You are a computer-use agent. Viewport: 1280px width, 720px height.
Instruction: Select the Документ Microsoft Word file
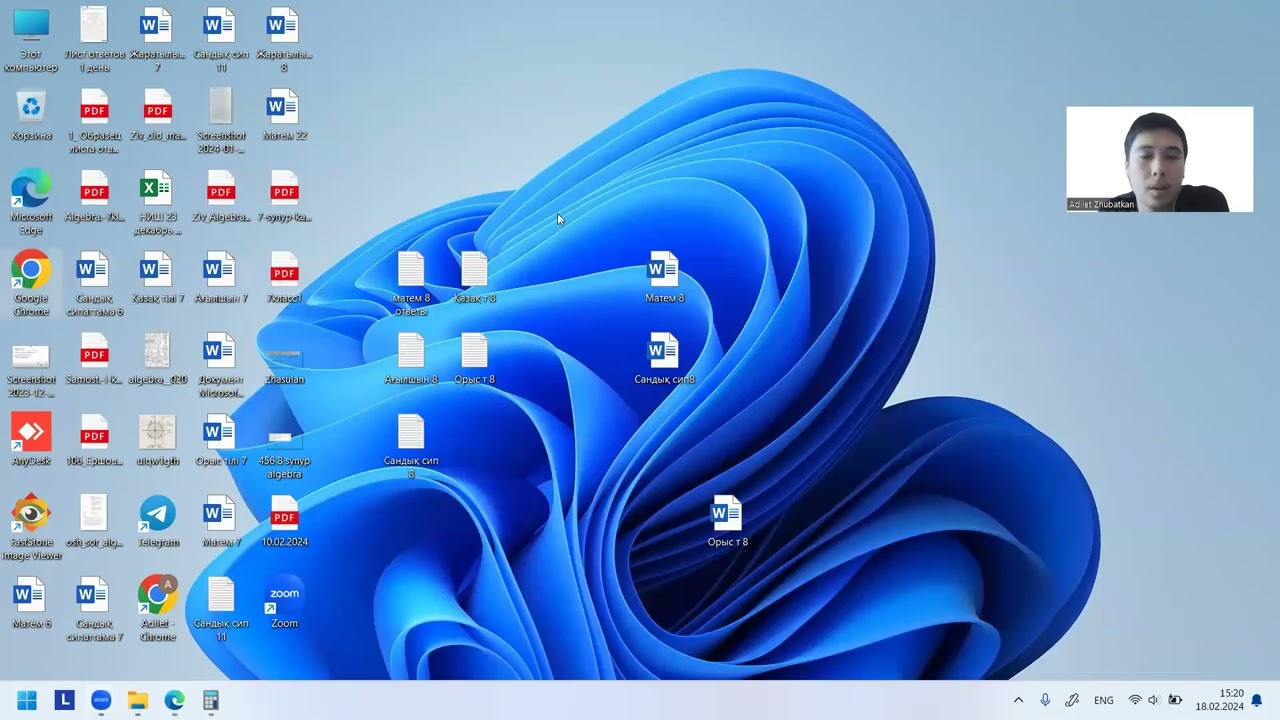coord(221,365)
